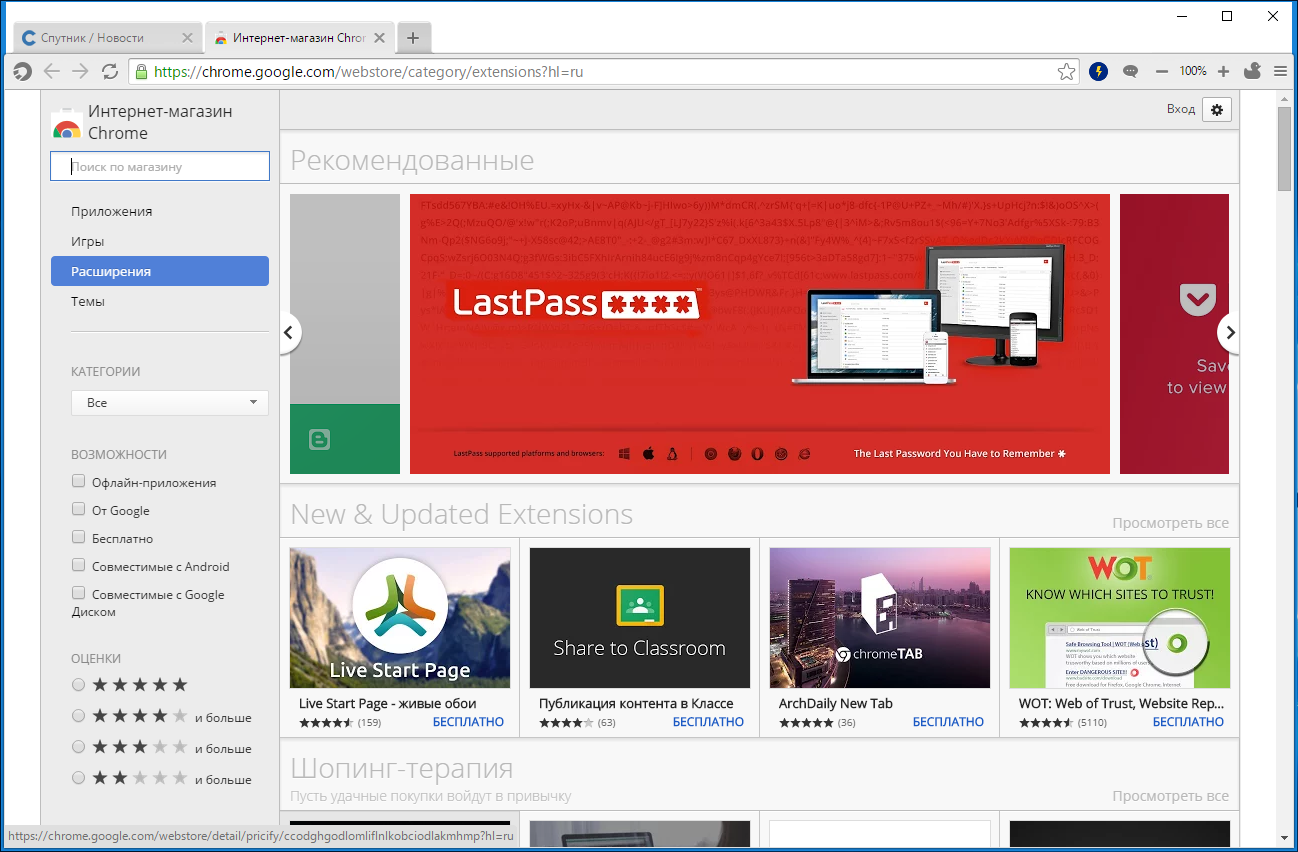The image size is (1298, 852).
Task: Bookmark this page with the star icon
Action: point(1067,71)
